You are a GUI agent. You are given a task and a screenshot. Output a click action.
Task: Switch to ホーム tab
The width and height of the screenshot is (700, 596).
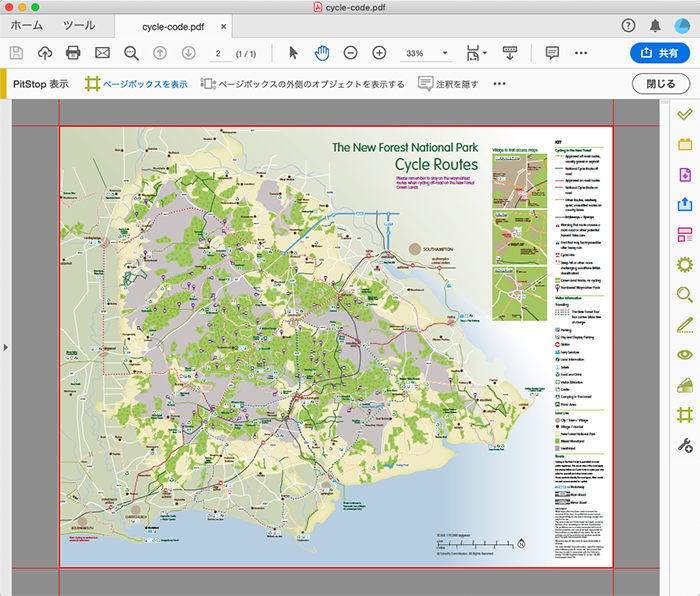pos(26,26)
